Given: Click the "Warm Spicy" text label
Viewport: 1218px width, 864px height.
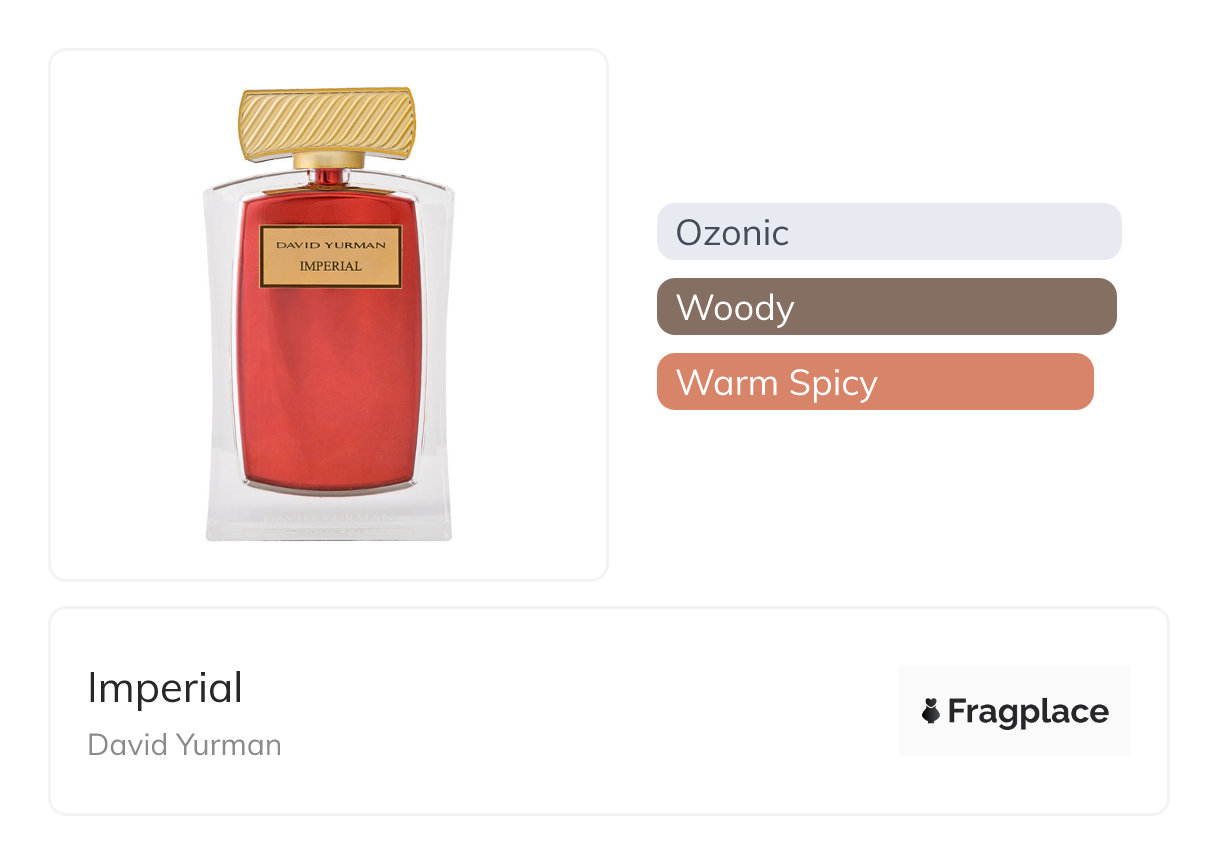Looking at the screenshot, I should [776, 383].
